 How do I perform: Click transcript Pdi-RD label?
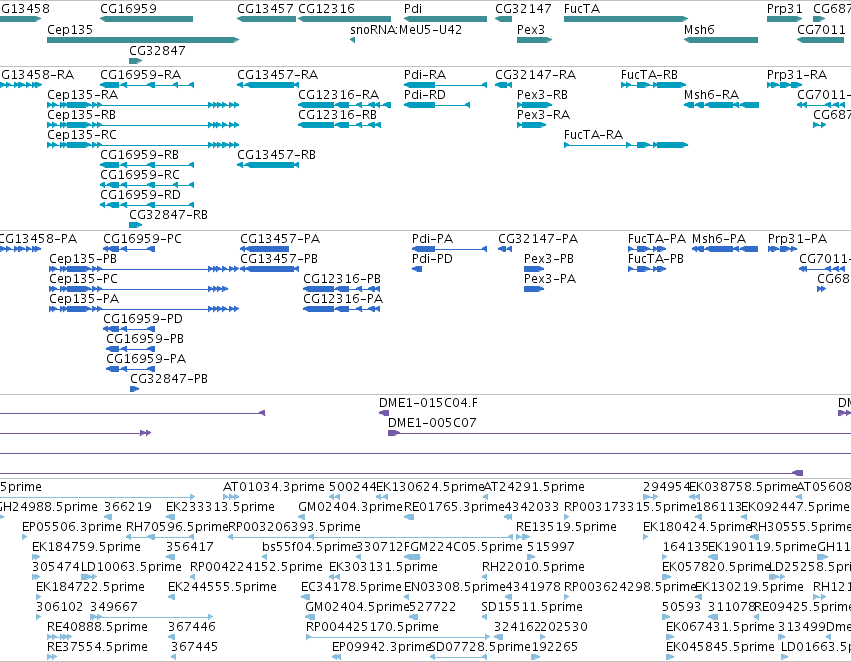(x=425, y=95)
